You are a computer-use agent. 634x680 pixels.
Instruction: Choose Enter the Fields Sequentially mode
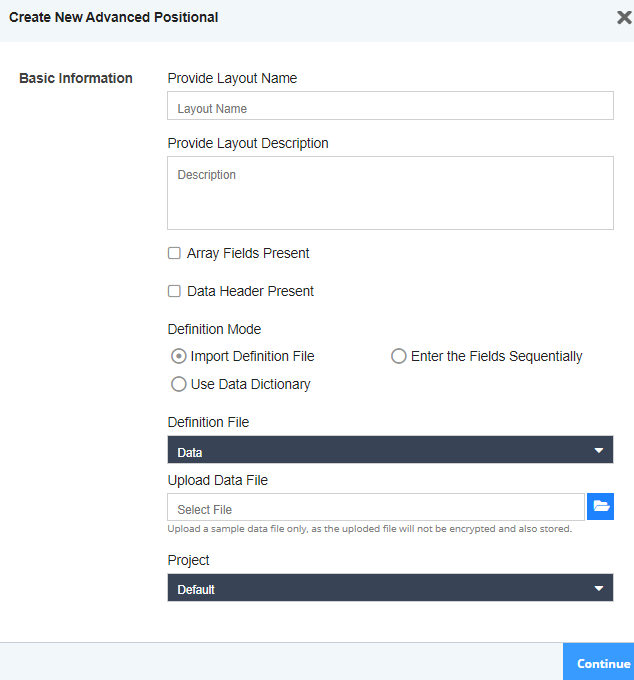pyautogui.click(x=399, y=356)
